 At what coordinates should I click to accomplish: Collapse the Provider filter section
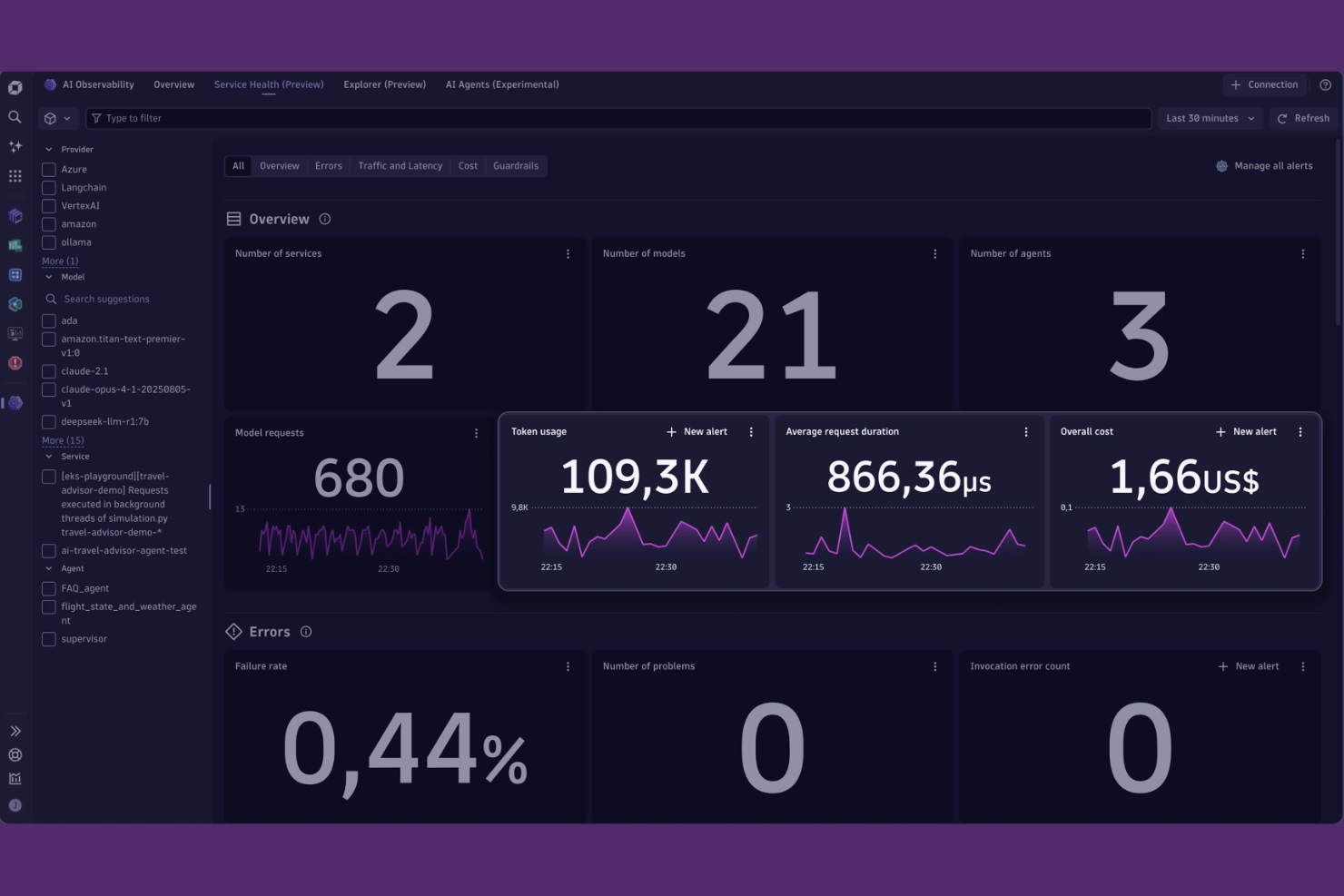click(49, 149)
